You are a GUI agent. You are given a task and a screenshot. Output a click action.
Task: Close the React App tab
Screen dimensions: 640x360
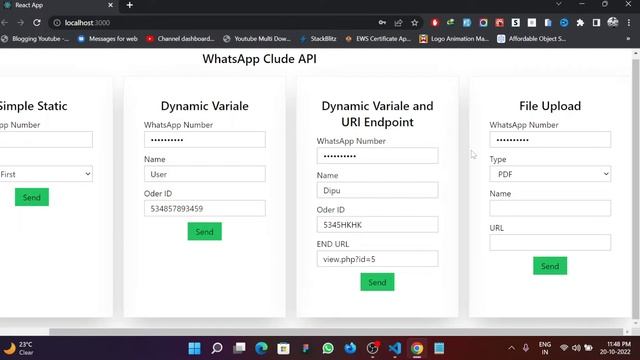[x=110, y=5]
